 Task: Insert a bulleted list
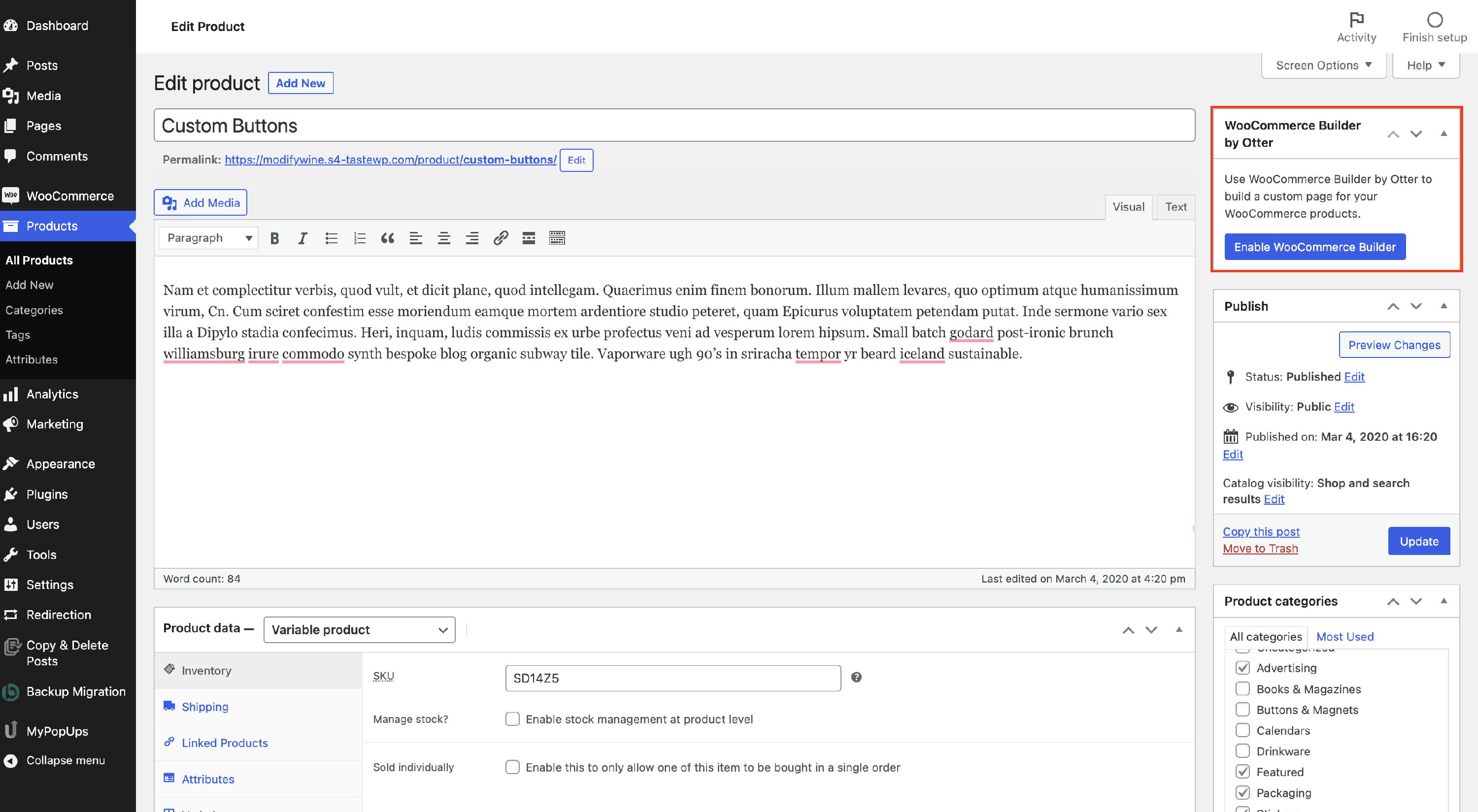(x=331, y=238)
